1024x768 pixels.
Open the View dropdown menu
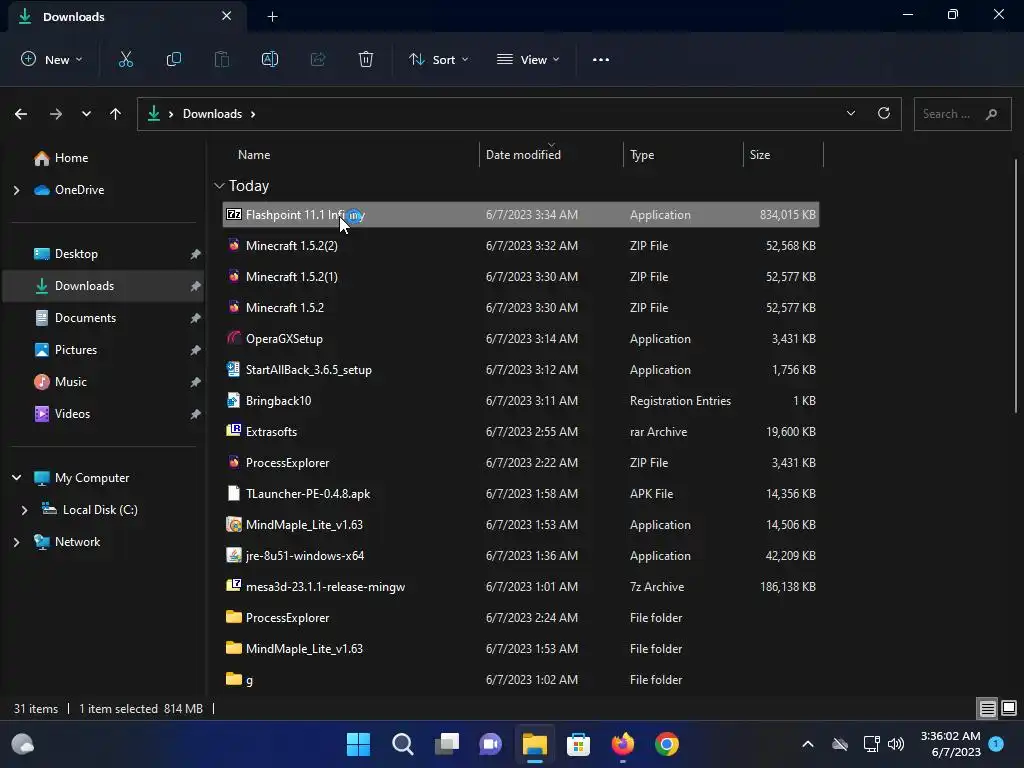[x=528, y=59]
